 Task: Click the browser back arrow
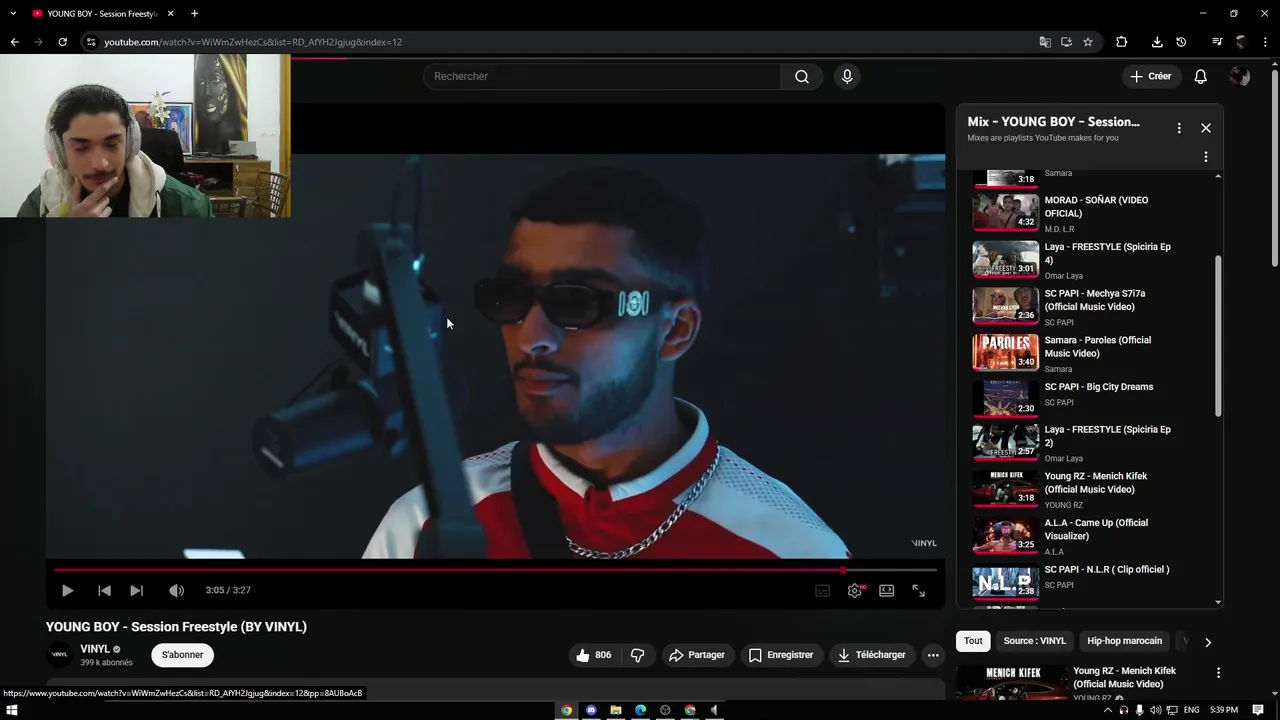point(14,42)
